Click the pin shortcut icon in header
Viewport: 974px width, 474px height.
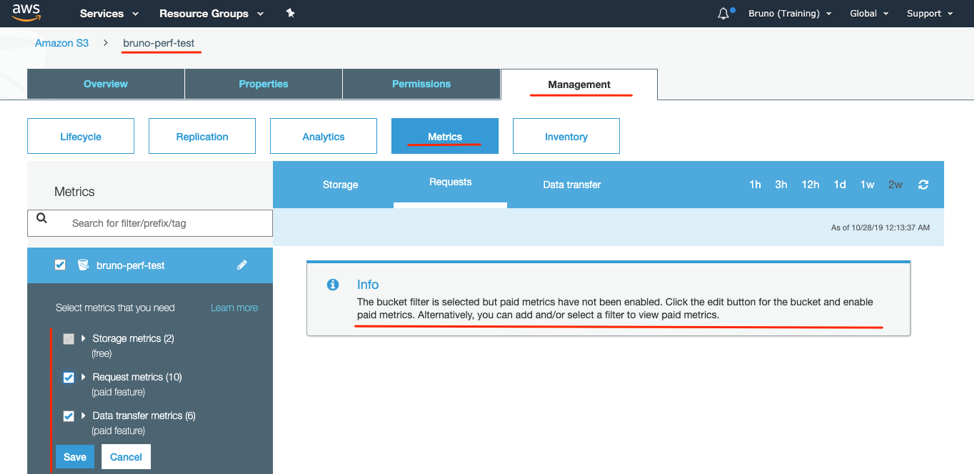(x=290, y=13)
